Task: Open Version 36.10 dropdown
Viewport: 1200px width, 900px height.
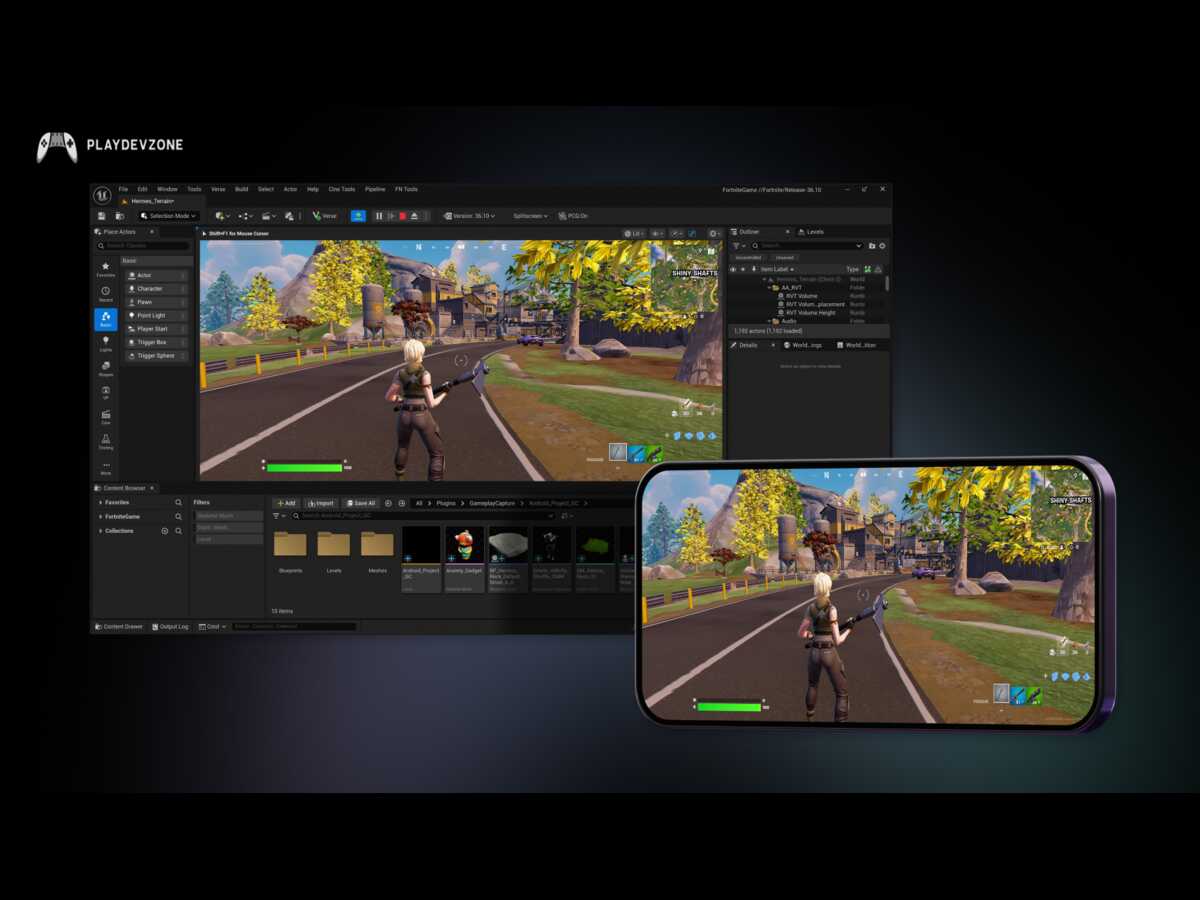Action: [470, 216]
